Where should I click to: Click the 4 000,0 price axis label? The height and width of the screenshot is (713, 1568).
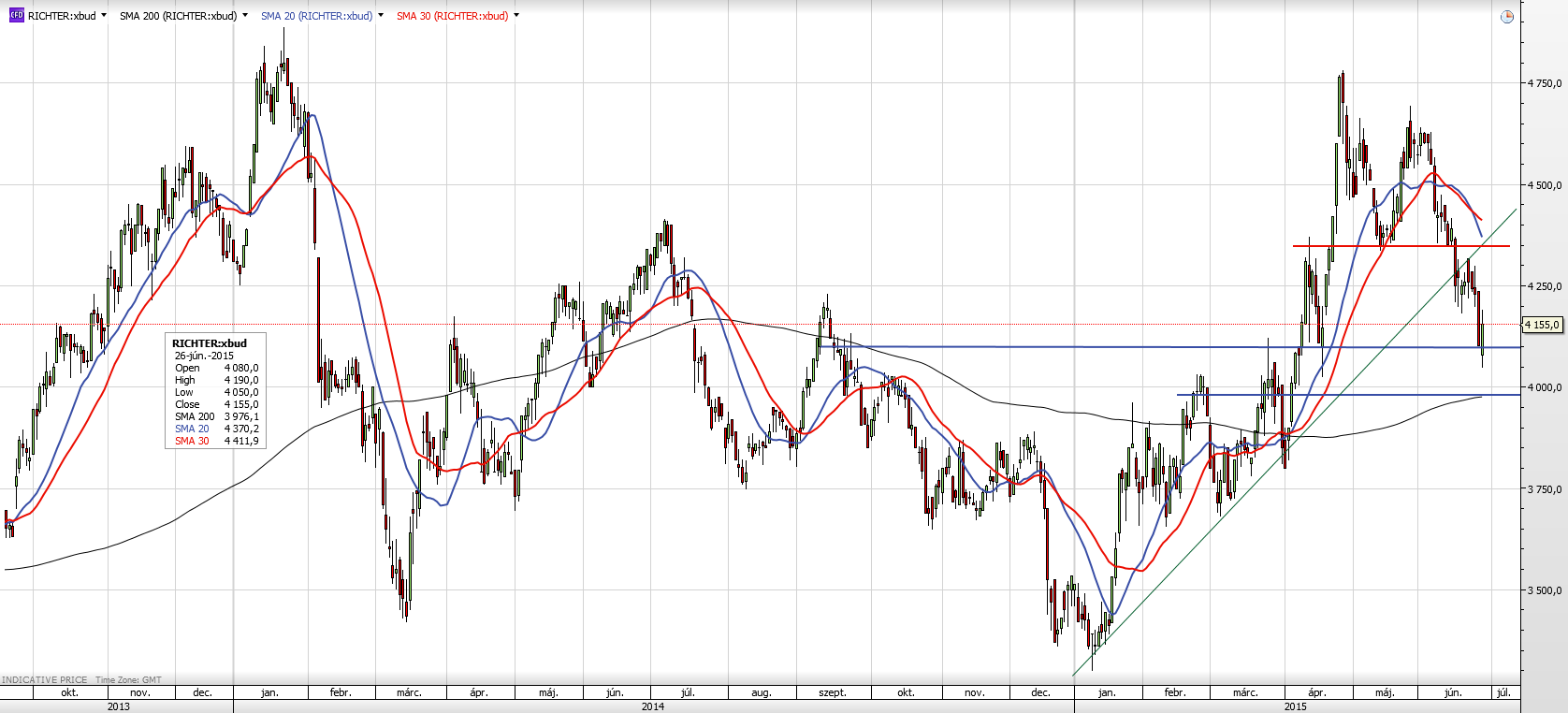pyautogui.click(x=1545, y=387)
